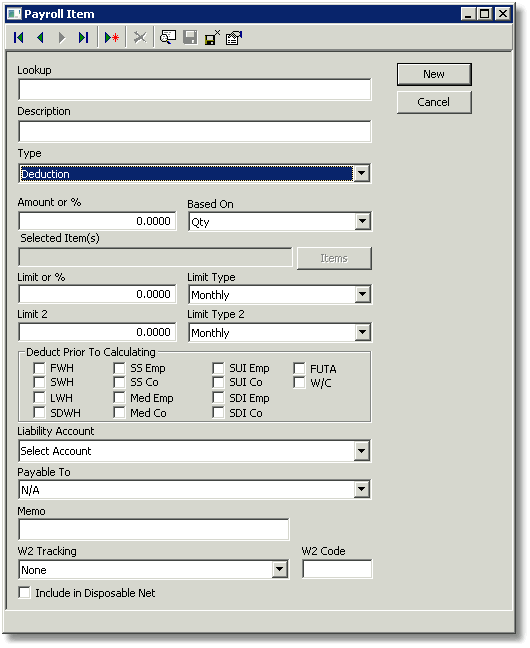530x648 pixels.
Task: Jump to the last record
Action: [x=84, y=38]
